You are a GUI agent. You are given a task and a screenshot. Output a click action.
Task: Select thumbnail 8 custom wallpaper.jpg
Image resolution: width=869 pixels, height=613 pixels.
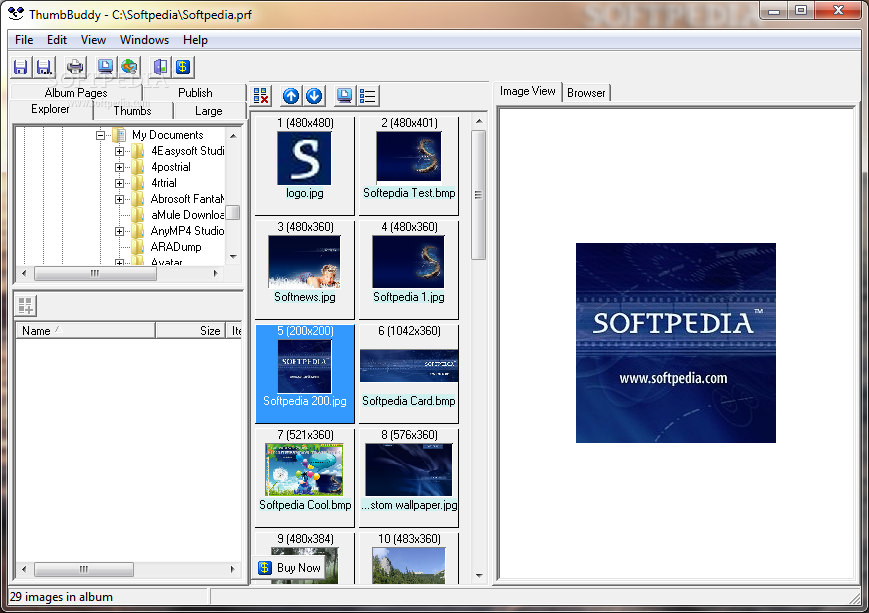(x=409, y=477)
